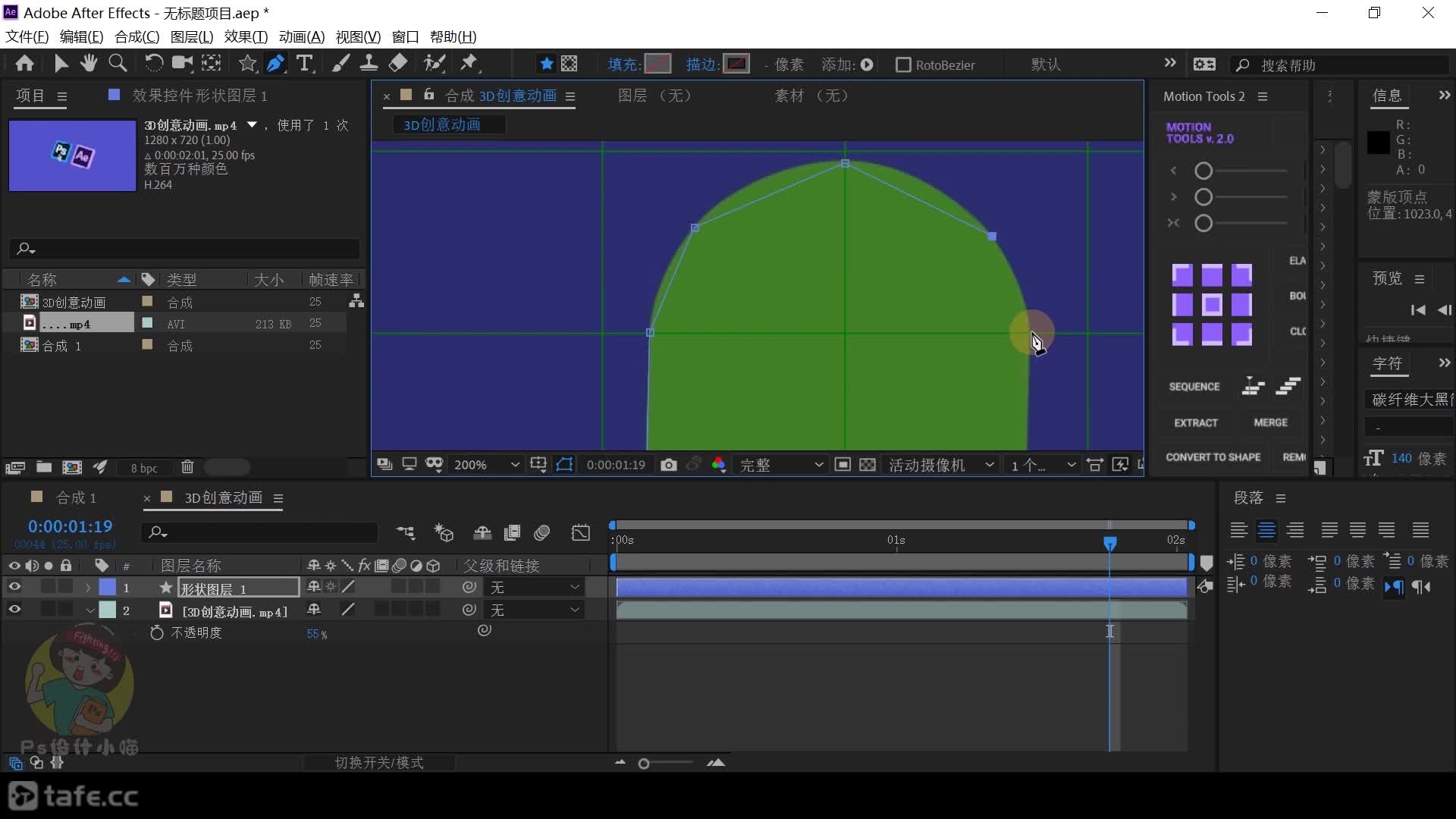Select the Eraser tool
1456x819 pixels.
pyautogui.click(x=398, y=64)
